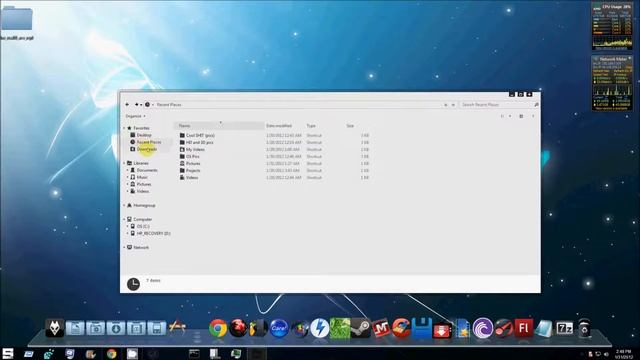Collapse the Libraries group
Viewport: 640px width, 360px height.
coord(124,163)
